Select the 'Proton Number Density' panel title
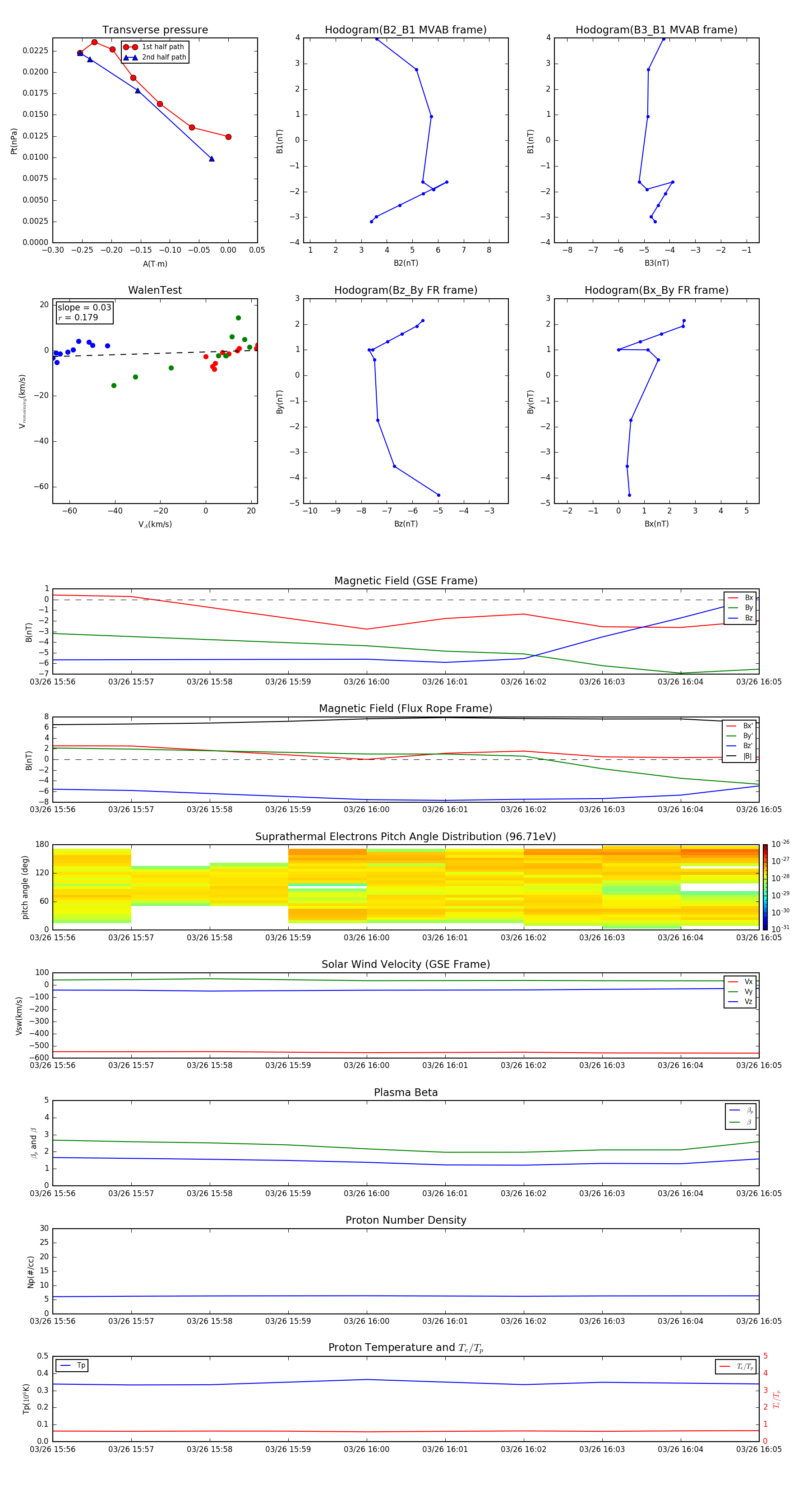Image resolution: width=812 pixels, height=1489 pixels. (x=406, y=1220)
